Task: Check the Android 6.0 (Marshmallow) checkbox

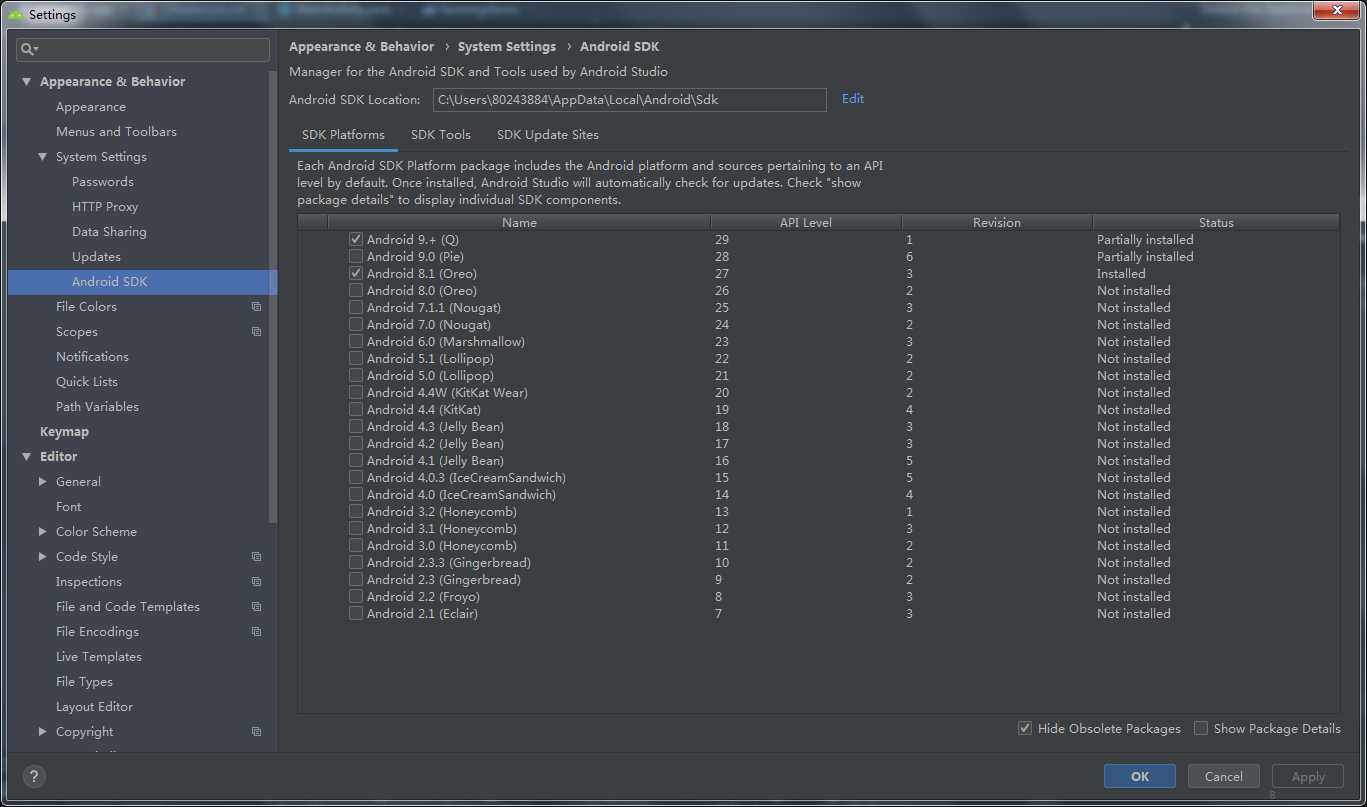Action: pos(356,342)
